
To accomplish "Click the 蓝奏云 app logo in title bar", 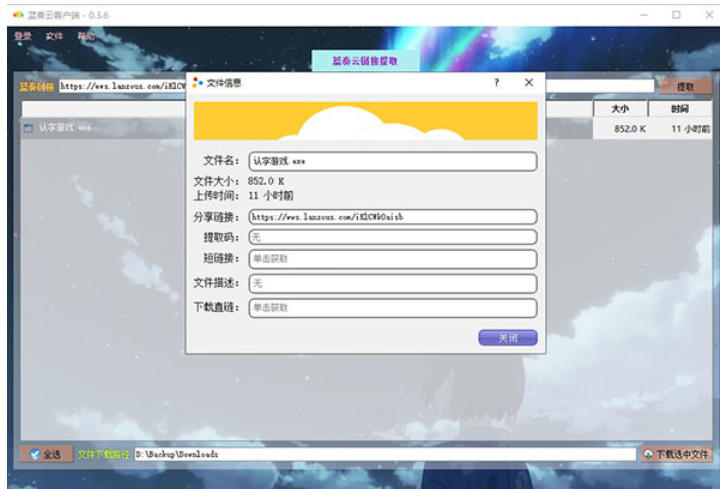I will point(18,15).
